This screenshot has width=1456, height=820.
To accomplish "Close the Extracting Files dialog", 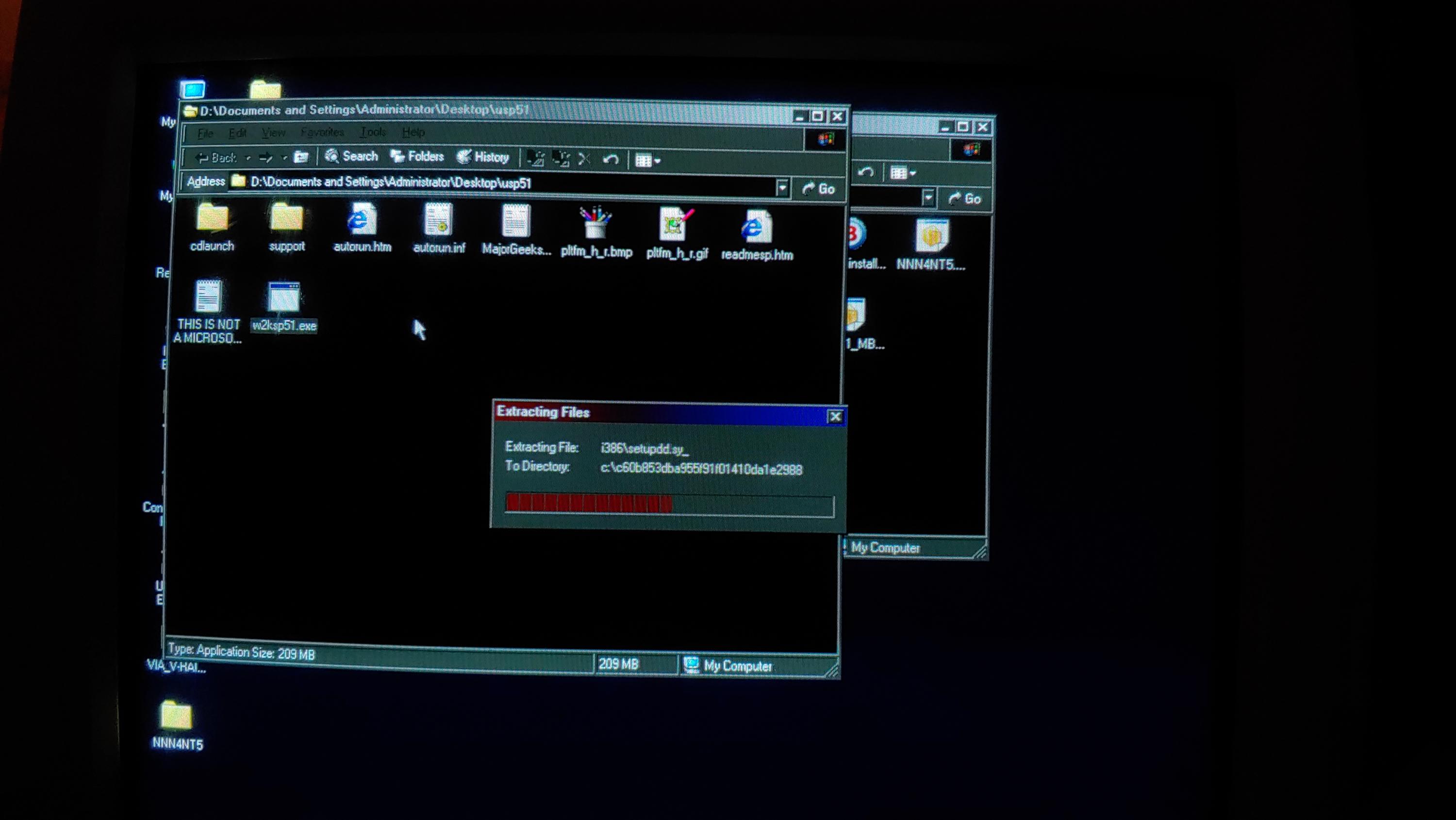I will 835,417.
